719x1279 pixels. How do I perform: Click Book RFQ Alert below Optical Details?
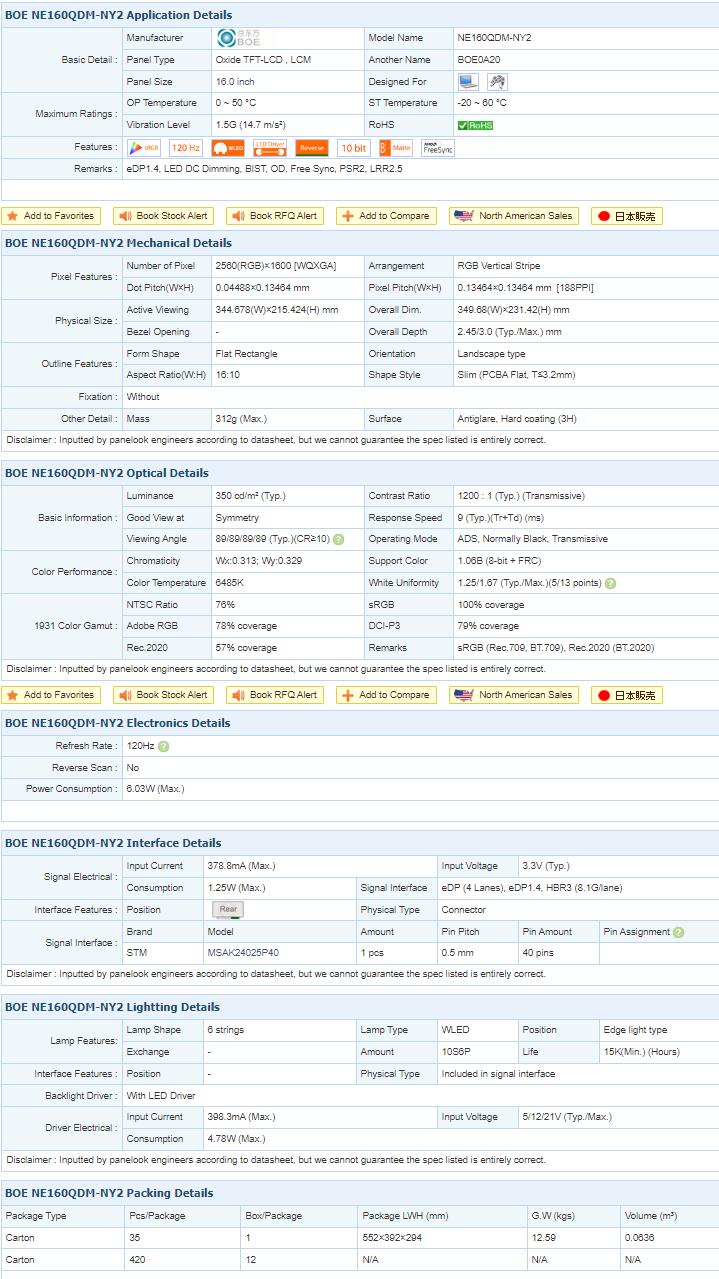click(275, 695)
